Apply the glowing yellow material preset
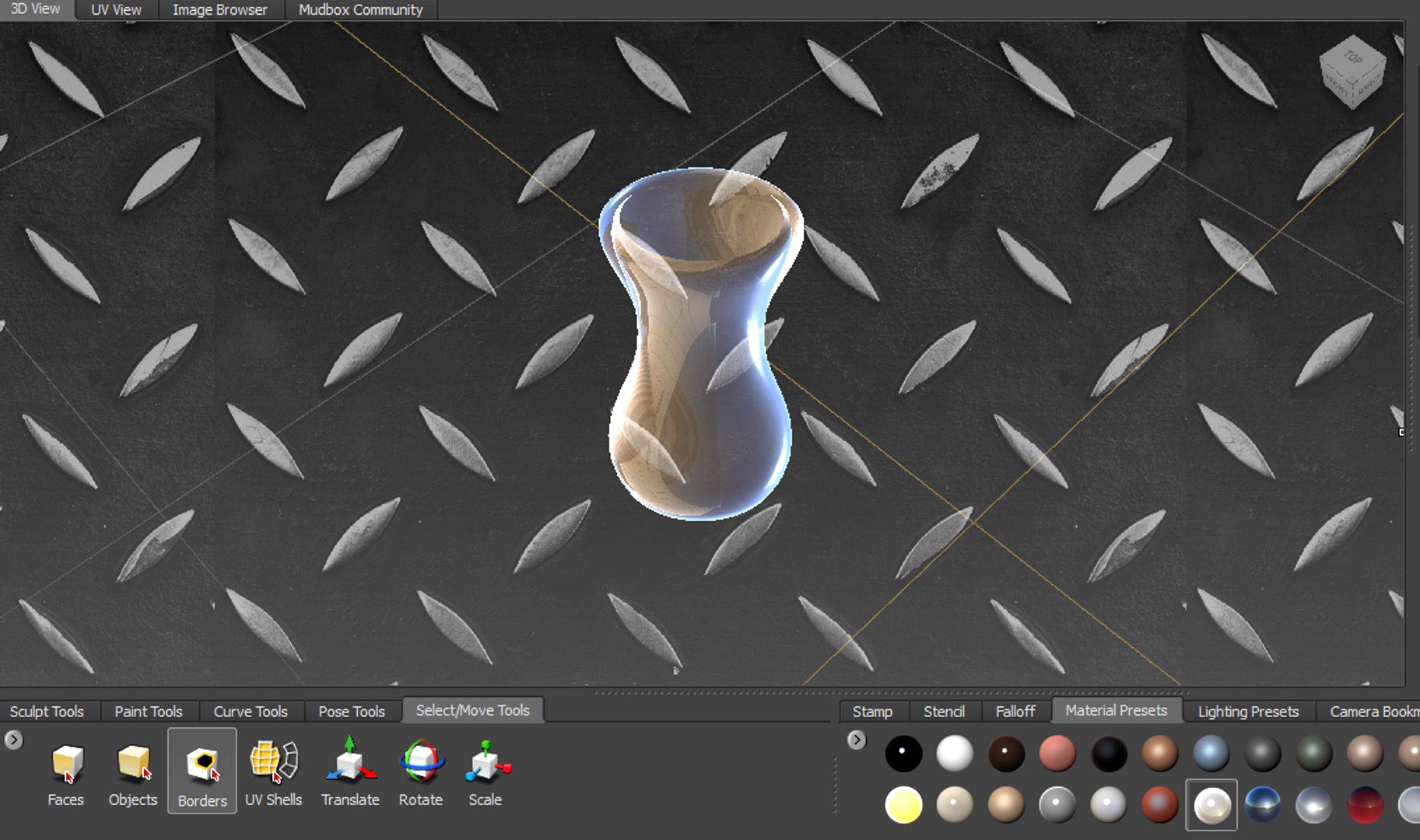The image size is (1420, 840). coord(903,805)
